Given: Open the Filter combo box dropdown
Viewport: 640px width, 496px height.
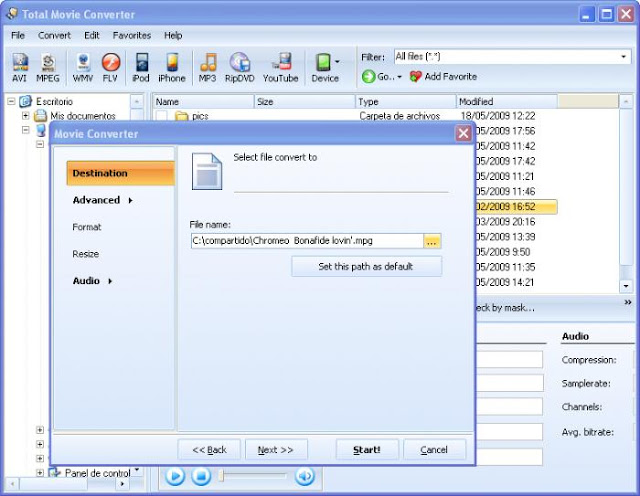Looking at the screenshot, I should click(x=624, y=56).
